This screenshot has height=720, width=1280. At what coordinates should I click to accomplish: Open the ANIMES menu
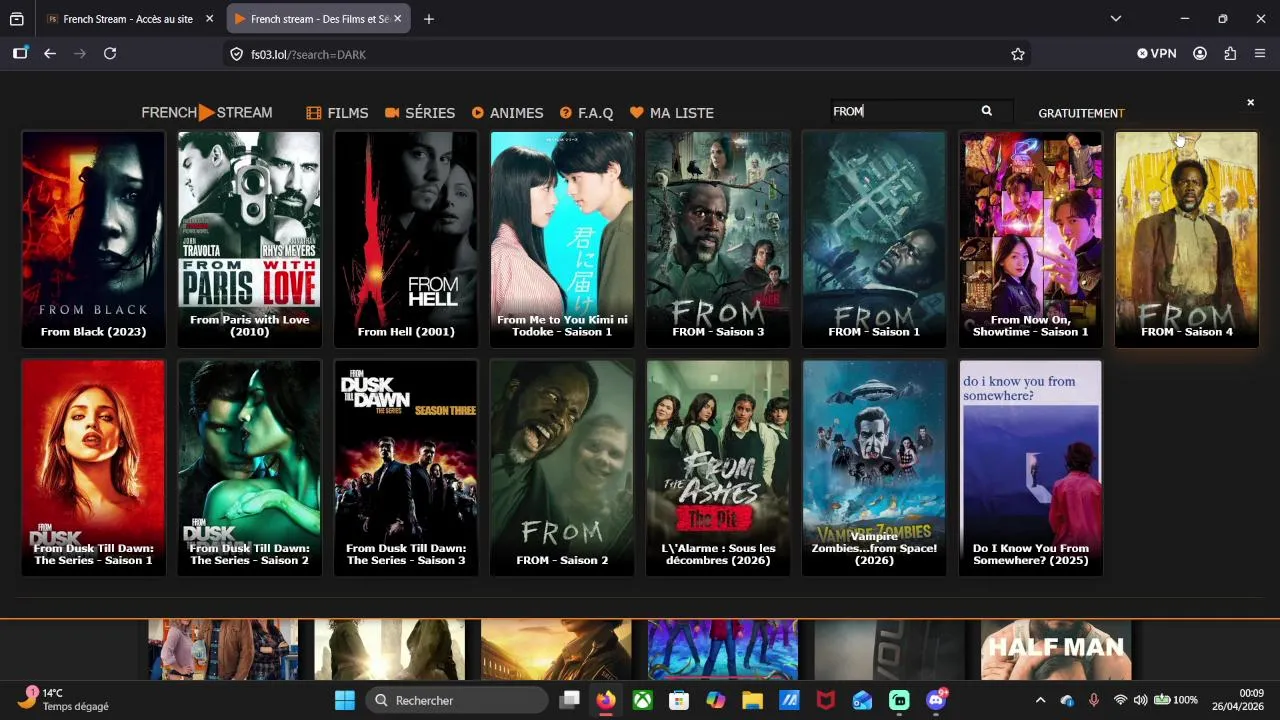508,113
